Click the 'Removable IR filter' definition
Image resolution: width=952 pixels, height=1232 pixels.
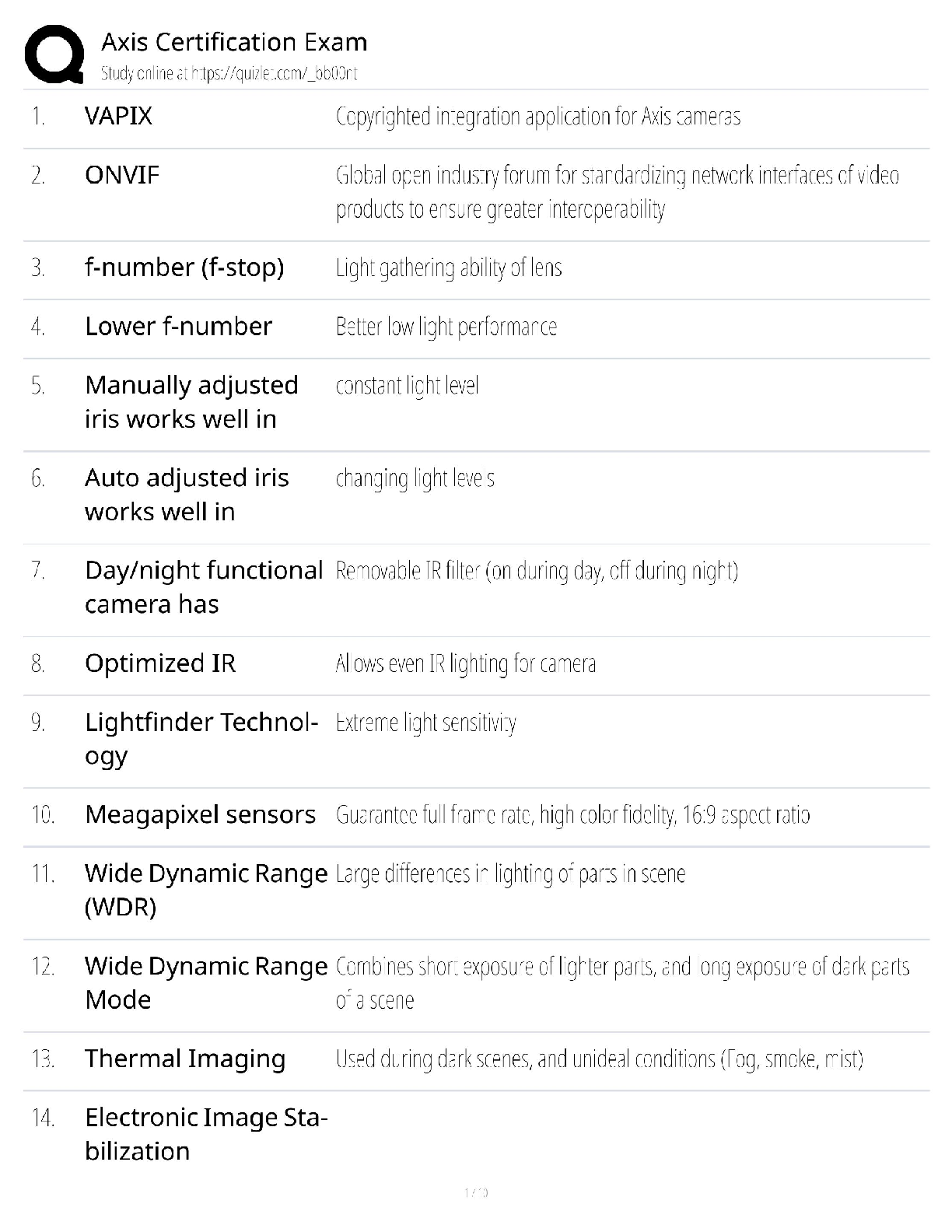(x=537, y=572)
